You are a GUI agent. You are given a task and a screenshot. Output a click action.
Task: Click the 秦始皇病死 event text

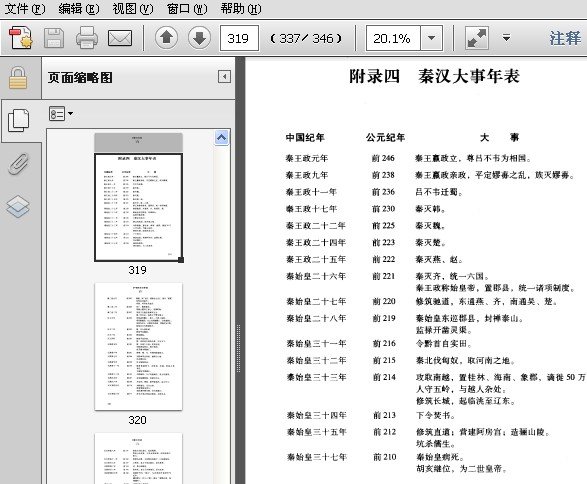coord(441,457)
